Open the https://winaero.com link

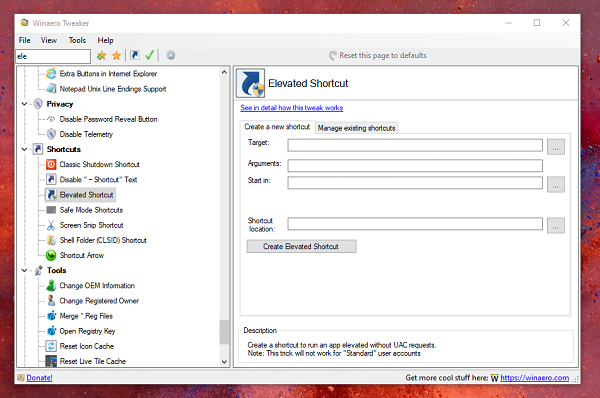(535, 378)
